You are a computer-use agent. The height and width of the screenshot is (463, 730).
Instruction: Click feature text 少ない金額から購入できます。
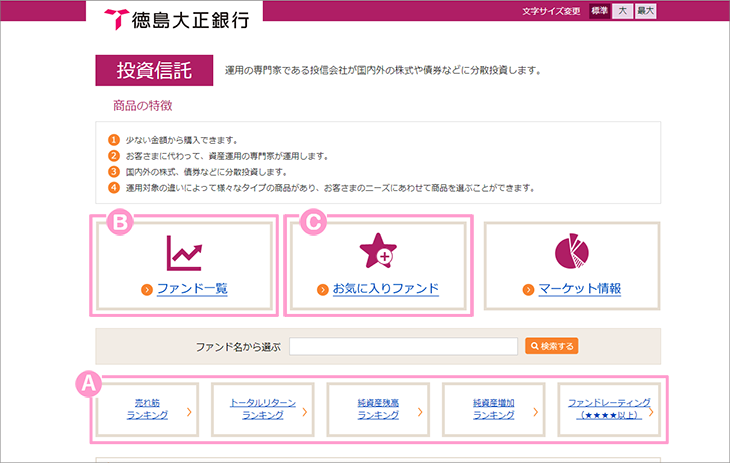point(182,140)
